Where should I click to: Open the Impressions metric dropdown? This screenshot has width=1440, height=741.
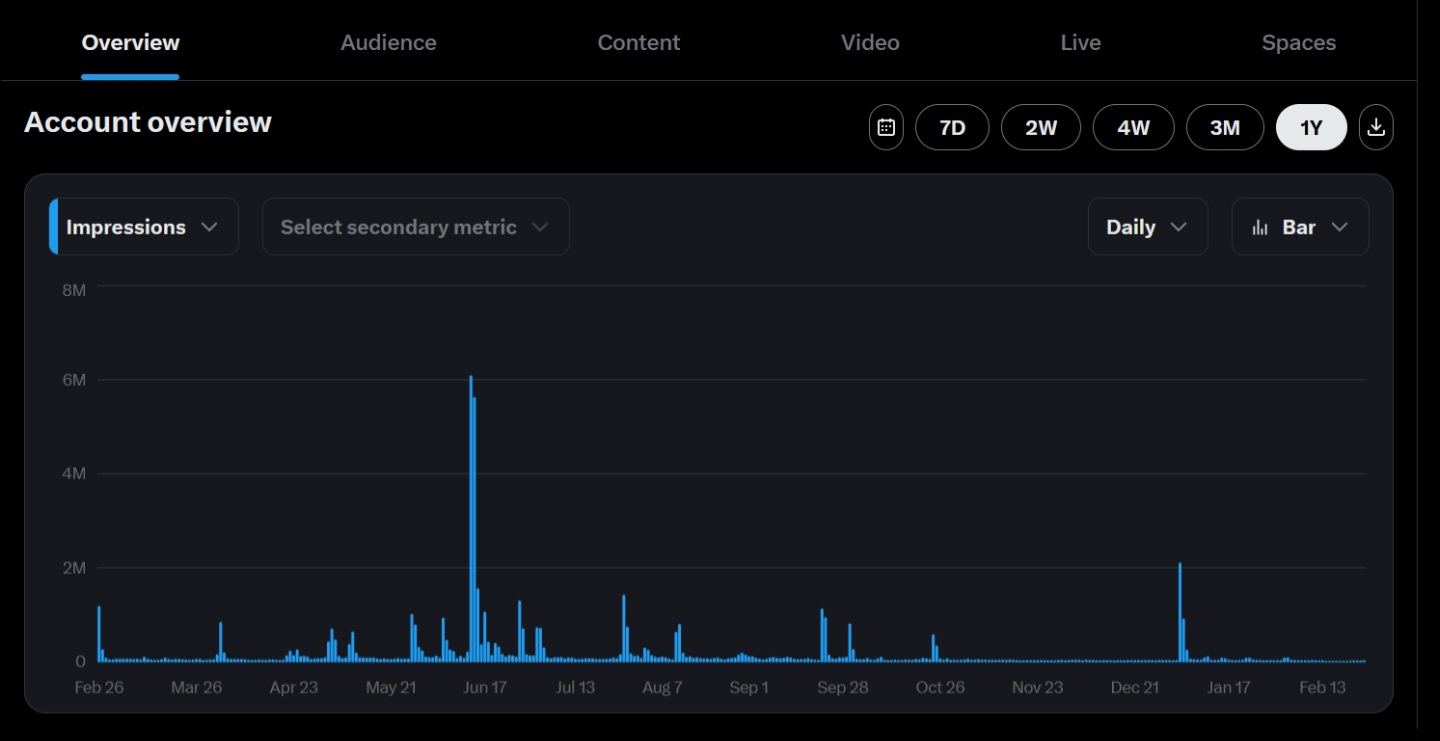coord(144,227)
